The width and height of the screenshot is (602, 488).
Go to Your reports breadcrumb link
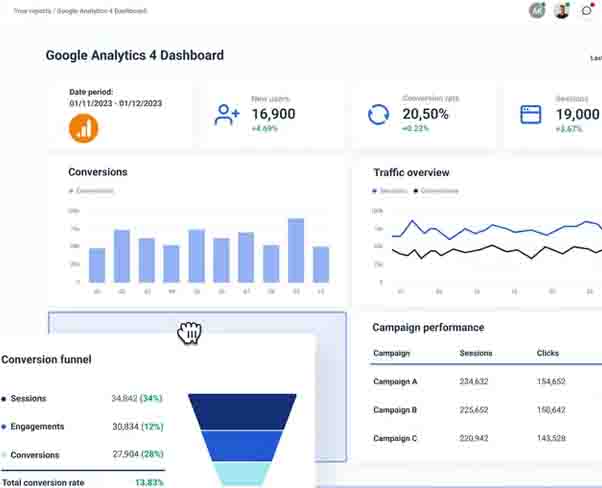click(32, 11)
